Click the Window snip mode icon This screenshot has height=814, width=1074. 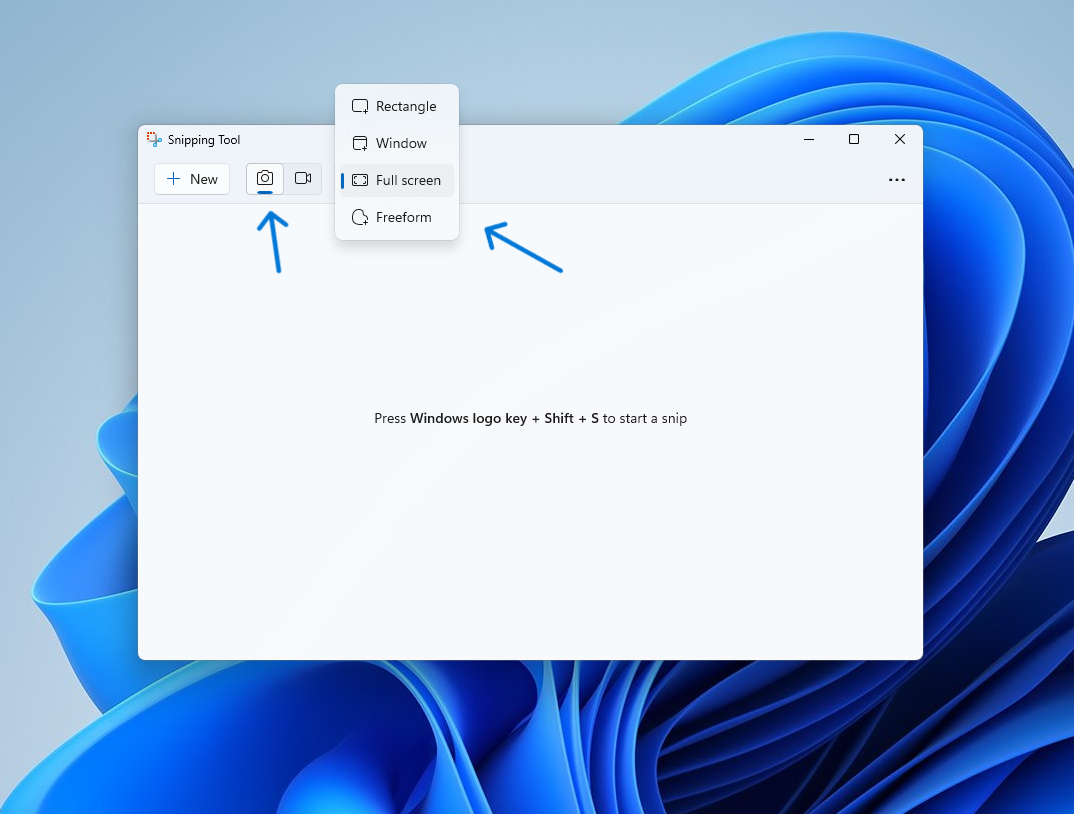[x=359, y=143]
